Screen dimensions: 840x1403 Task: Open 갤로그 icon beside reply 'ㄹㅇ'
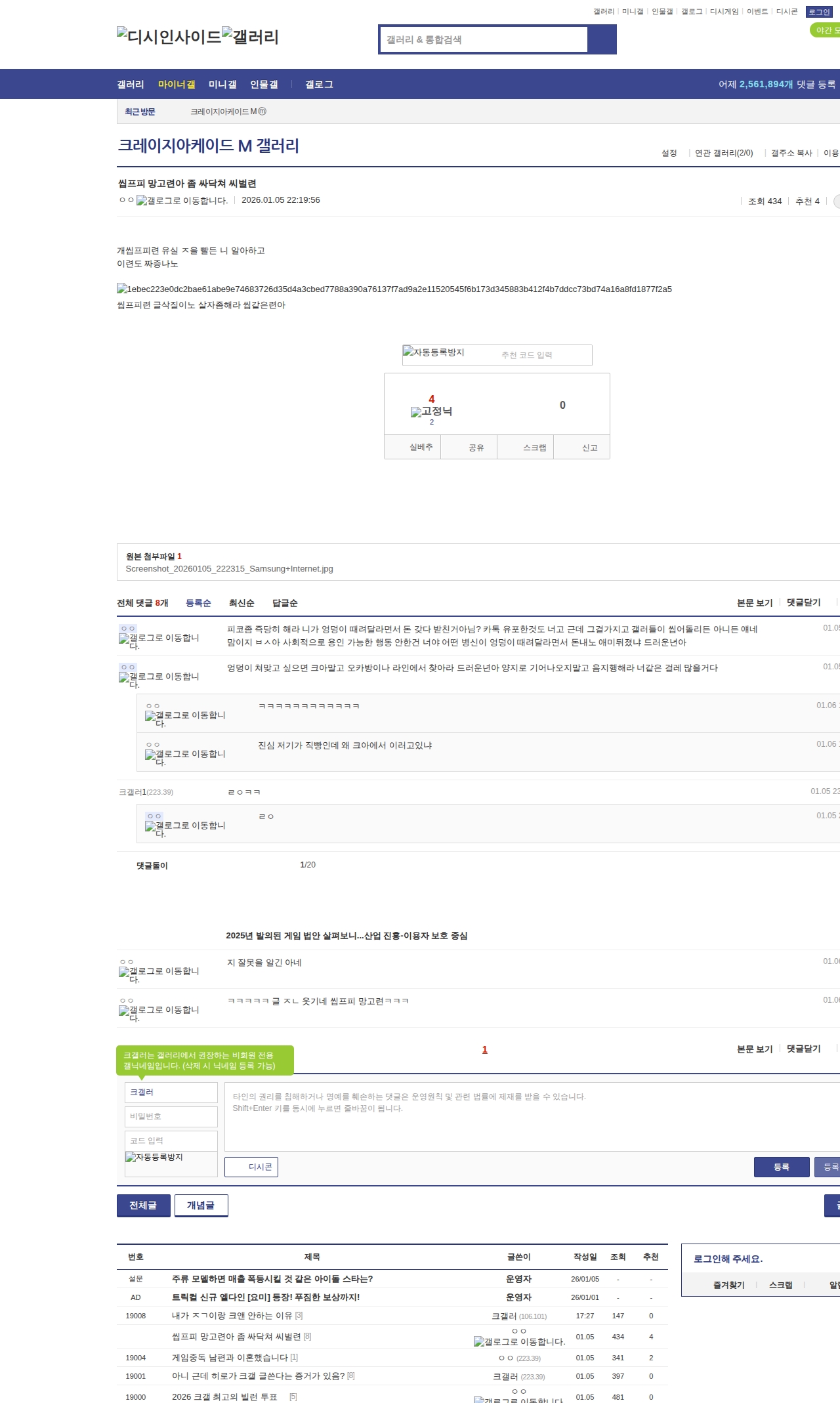click(185, 829)
